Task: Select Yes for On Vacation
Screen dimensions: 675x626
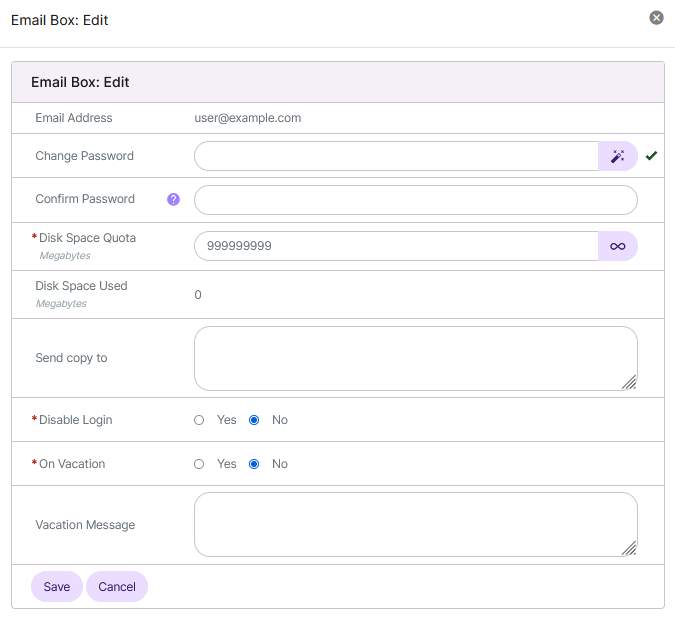Action: coord(199,464)
